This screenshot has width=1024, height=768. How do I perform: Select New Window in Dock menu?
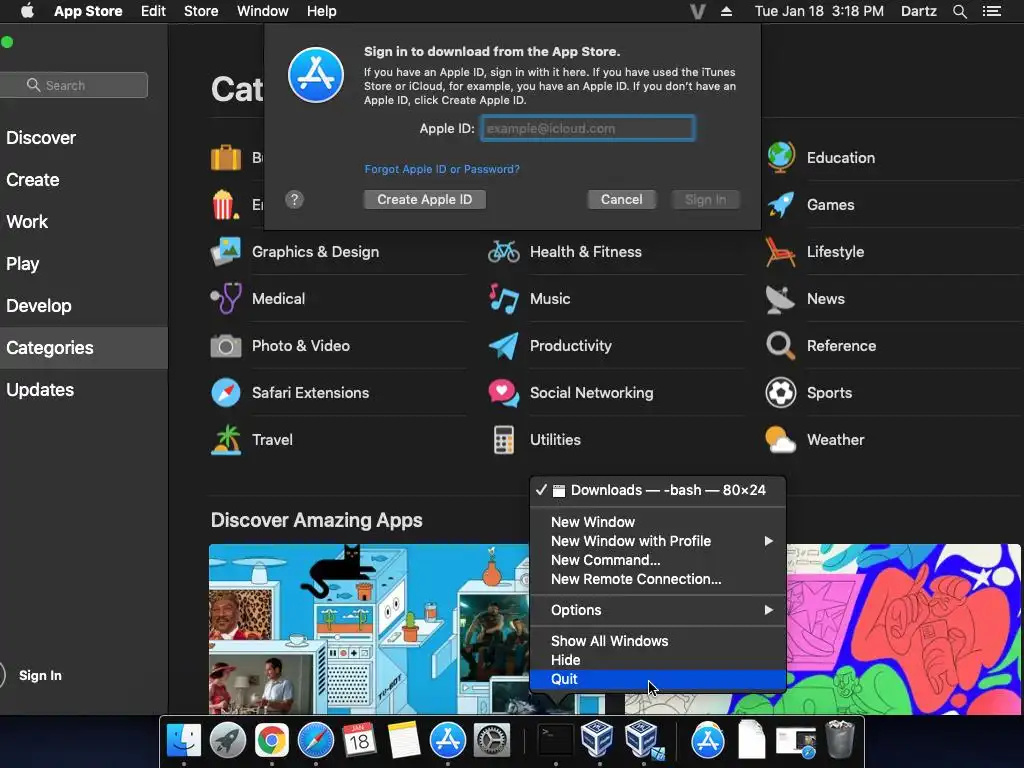(x=658, y=522)
